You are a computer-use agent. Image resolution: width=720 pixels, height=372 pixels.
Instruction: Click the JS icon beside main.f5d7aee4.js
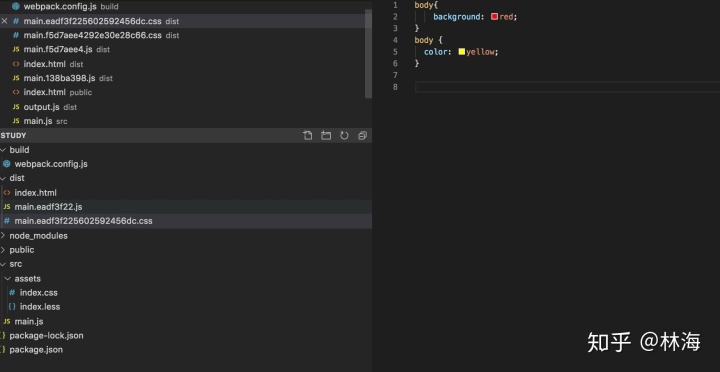(x=16, y=49)
